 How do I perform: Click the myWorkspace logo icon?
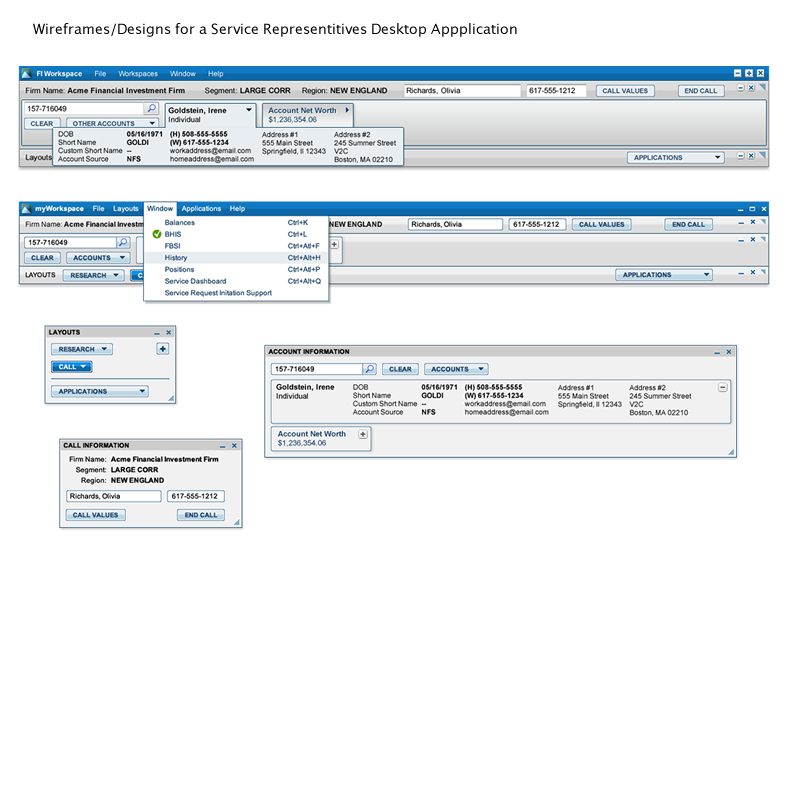[26, 209]
